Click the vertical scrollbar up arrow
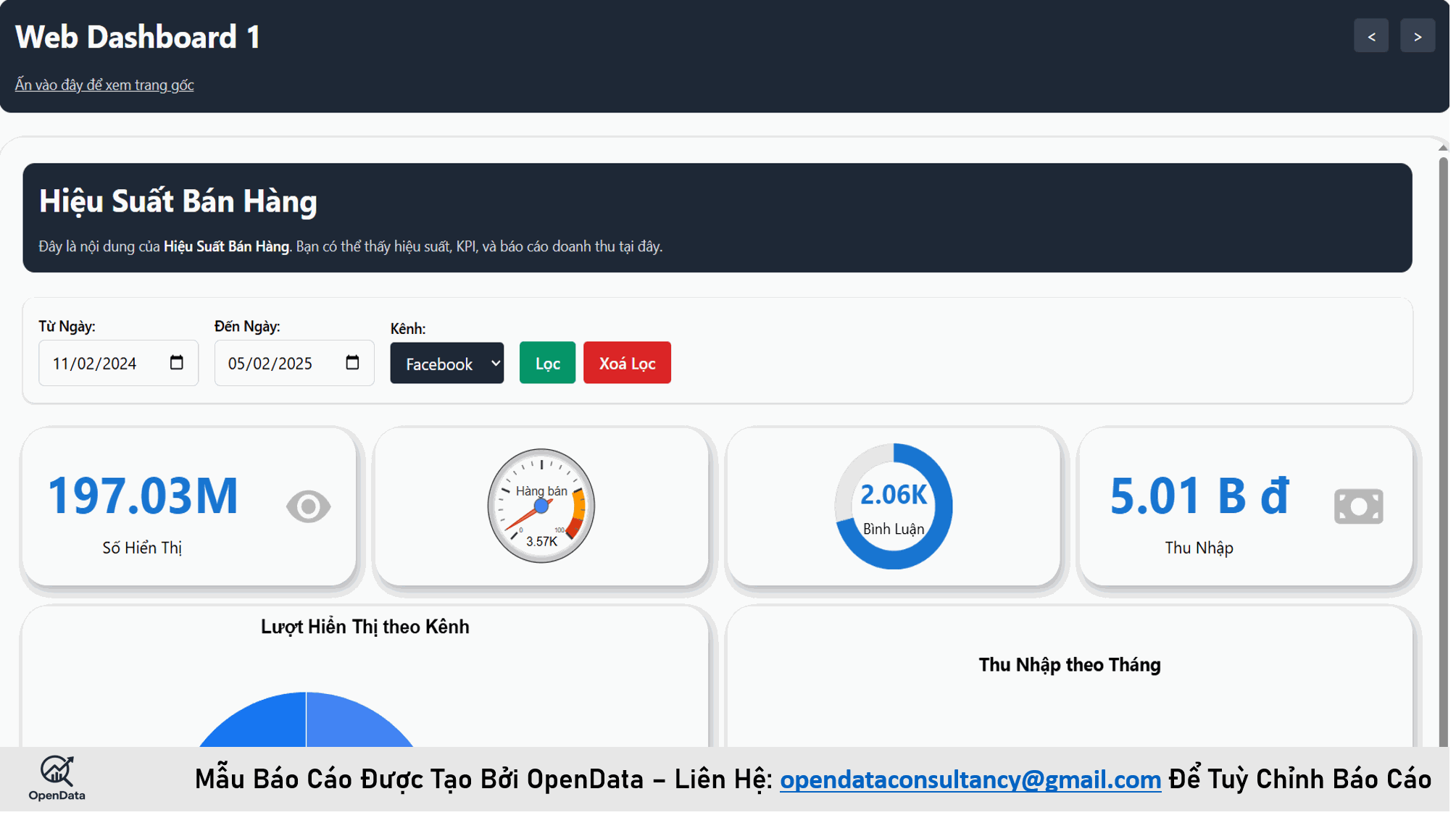 click(1442, 148)
